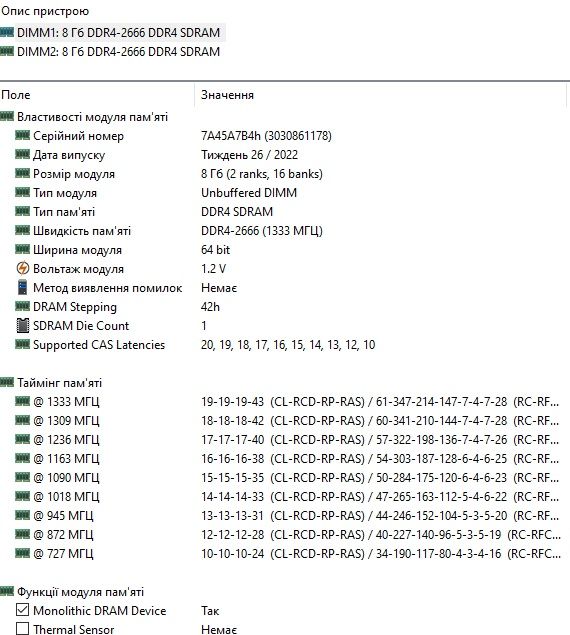Click icon beside Supported CAS Latencies
Screen dimensions: 570x635
pyautogui.click(x=22, y=344)
